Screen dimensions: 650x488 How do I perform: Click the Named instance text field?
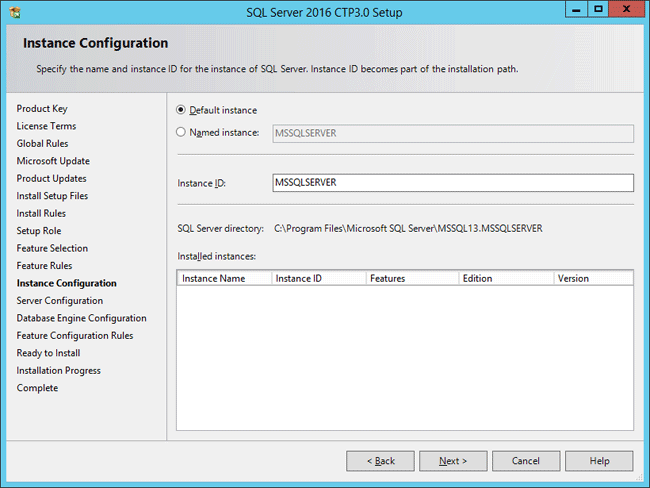click(x=452, y=133)
